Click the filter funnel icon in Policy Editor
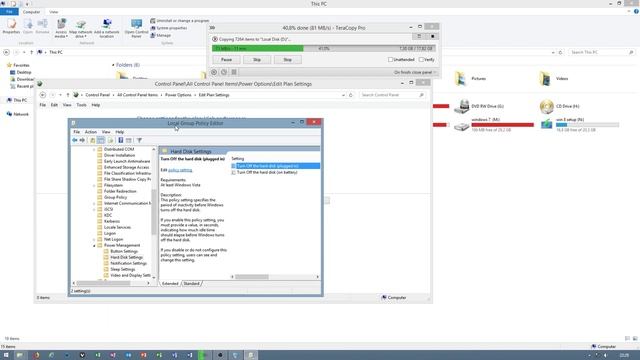Image resolution: width=640 pixels, height=360 pixels. point(139,140)
